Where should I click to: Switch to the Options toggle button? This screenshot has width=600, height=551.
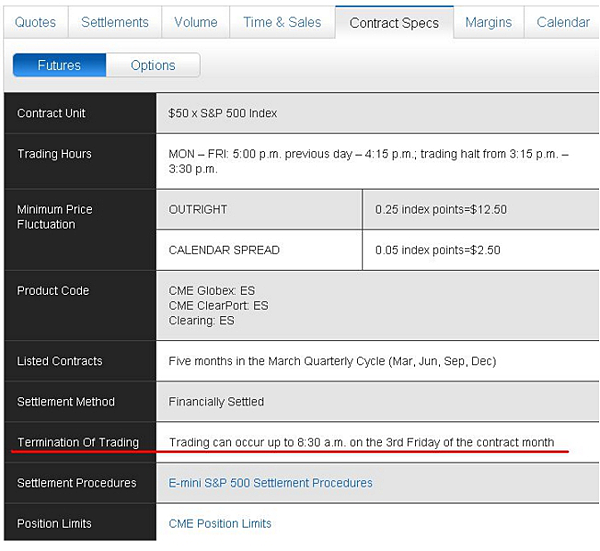pos(153,65)
